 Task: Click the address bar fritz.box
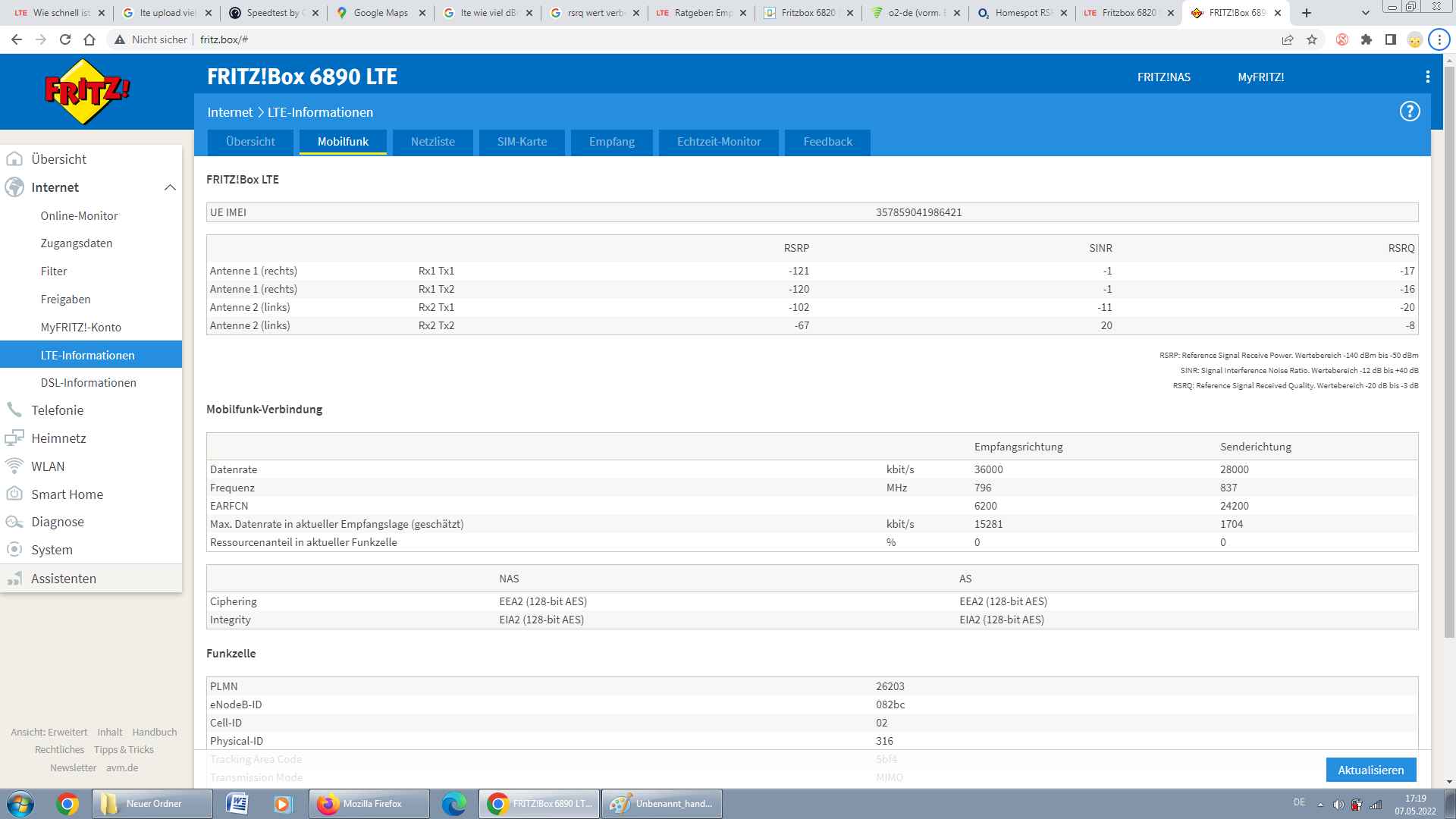click(224, 39)
